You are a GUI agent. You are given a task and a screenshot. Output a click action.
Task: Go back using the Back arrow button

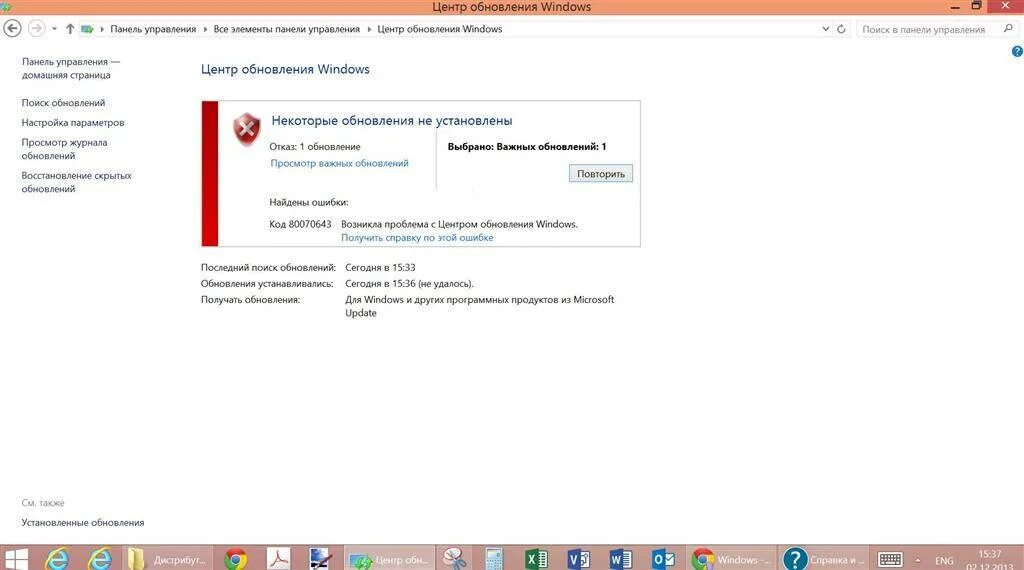12,29
